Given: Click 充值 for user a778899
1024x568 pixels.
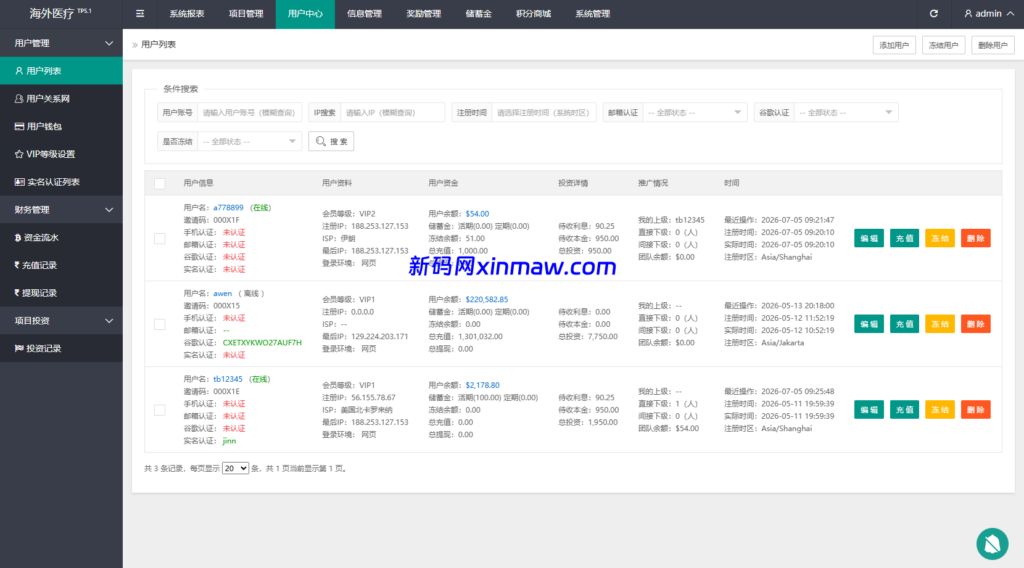Looking at the screenshot, I should click(904, 238).
